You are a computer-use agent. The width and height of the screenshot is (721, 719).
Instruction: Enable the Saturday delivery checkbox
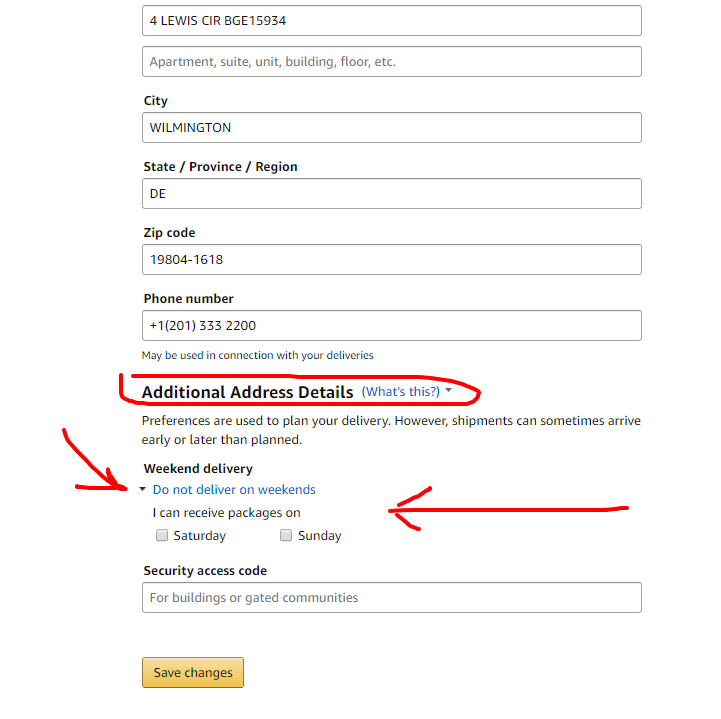162,536
